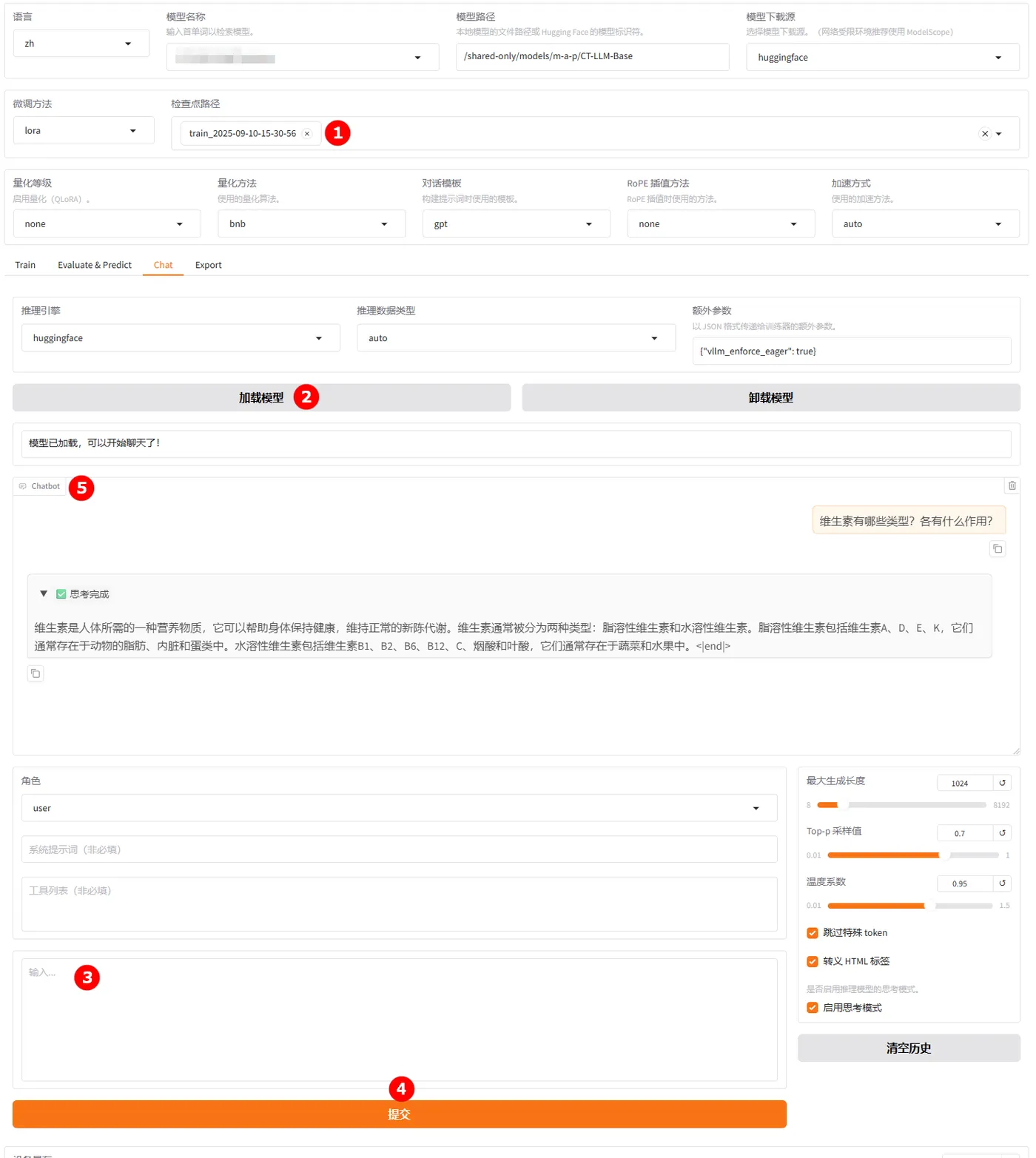Open the RoPE interpolation method dropdown
This screenshot has height=1158, width=1036.
click(x=721, y=224)
